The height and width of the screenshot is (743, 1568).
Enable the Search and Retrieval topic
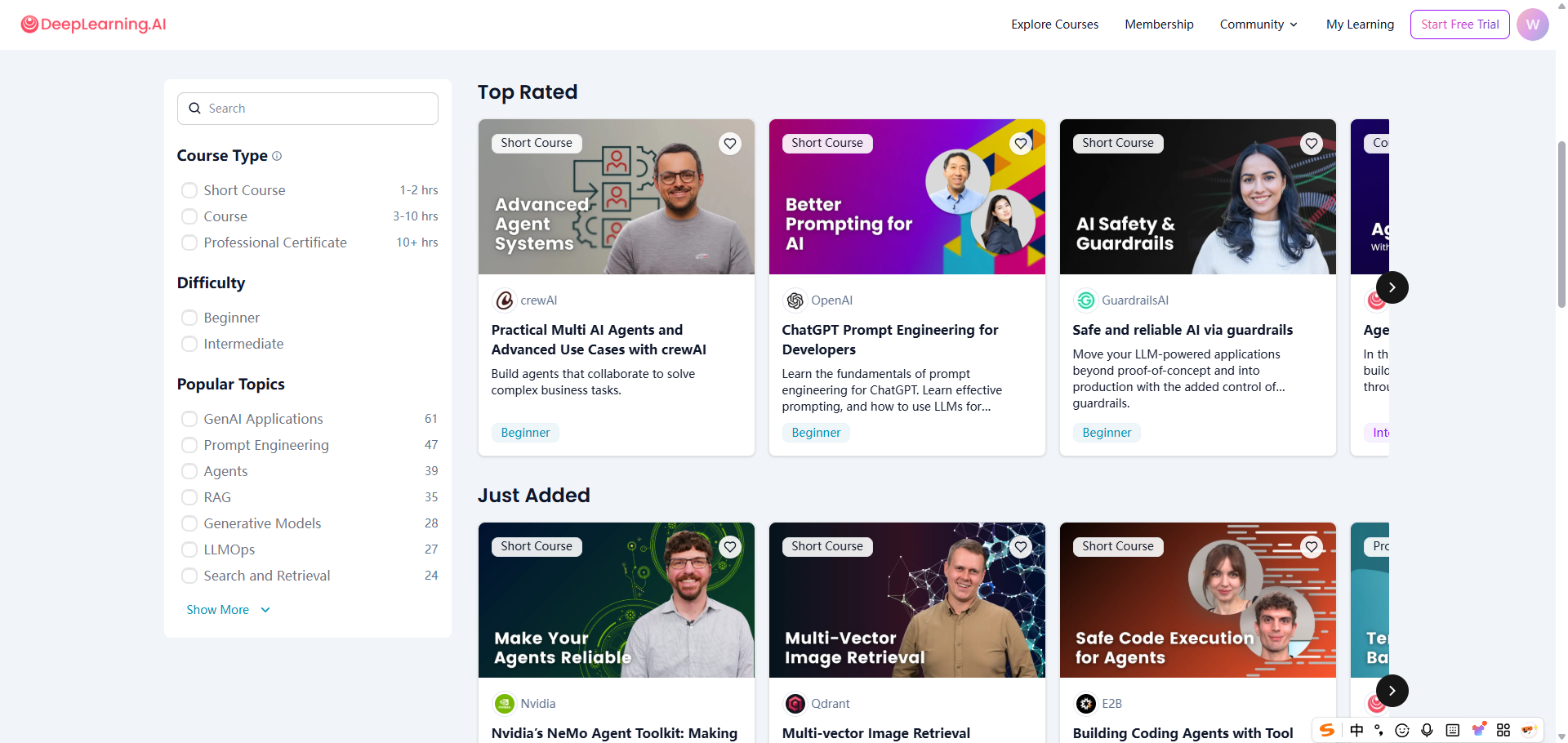pos(189,576)
